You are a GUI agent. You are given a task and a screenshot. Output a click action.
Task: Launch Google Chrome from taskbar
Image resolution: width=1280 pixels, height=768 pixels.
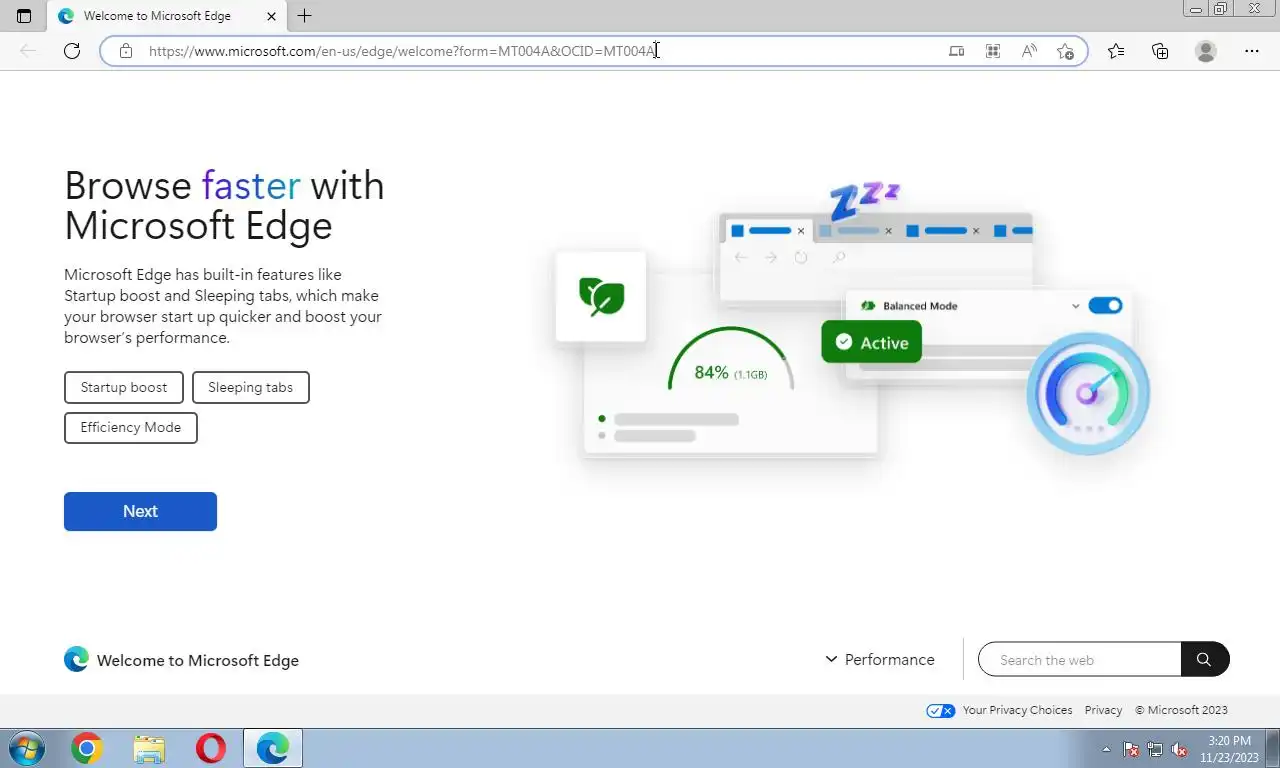[87, 748]
